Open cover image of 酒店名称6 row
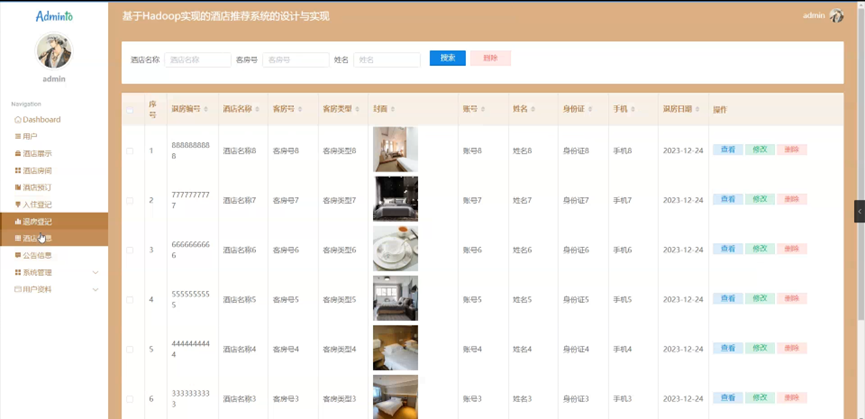The width and height of the screenshot is (865, 419). click(396, 249)
